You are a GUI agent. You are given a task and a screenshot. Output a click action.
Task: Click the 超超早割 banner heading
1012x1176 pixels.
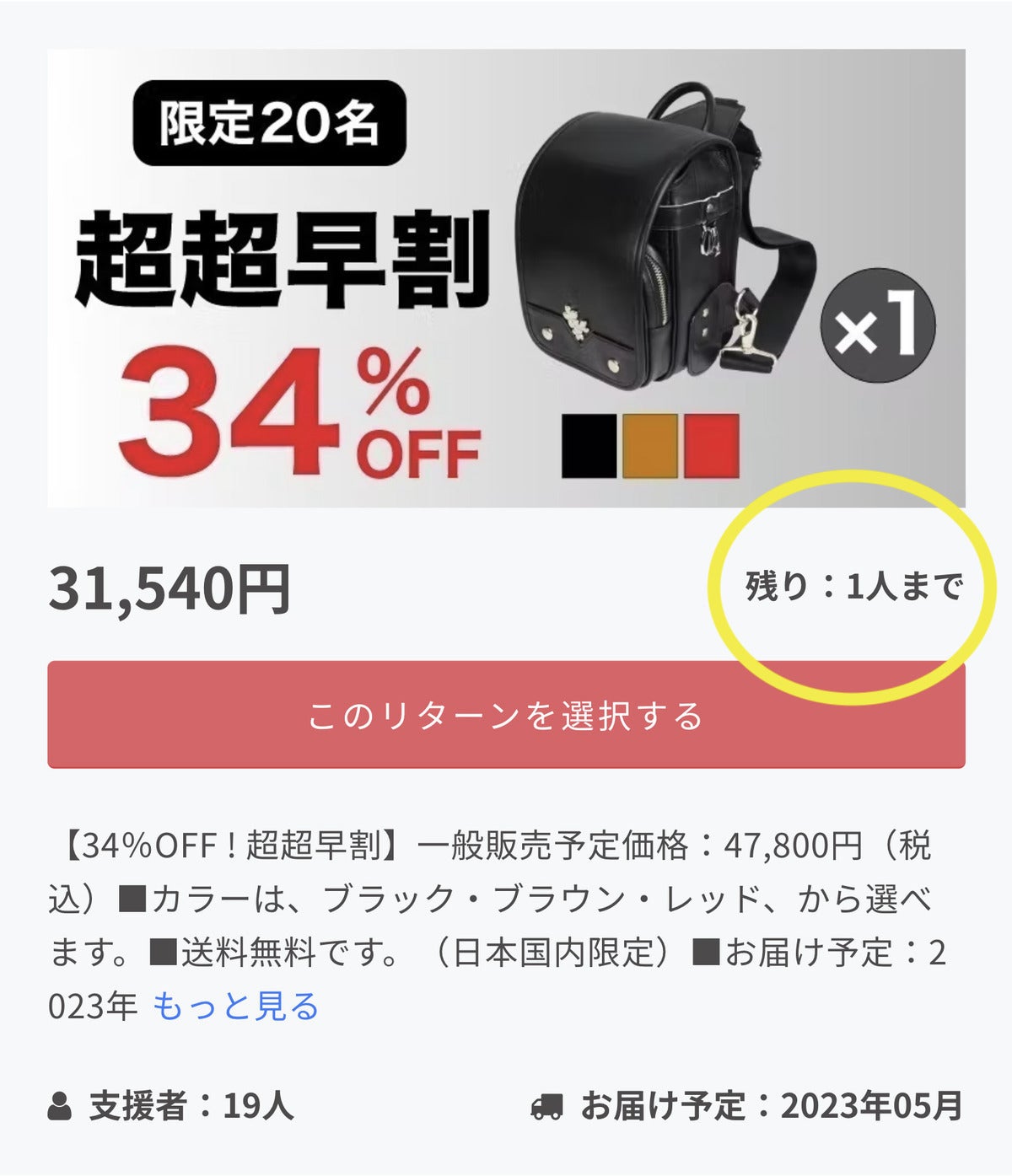click(x=283, y=260)
